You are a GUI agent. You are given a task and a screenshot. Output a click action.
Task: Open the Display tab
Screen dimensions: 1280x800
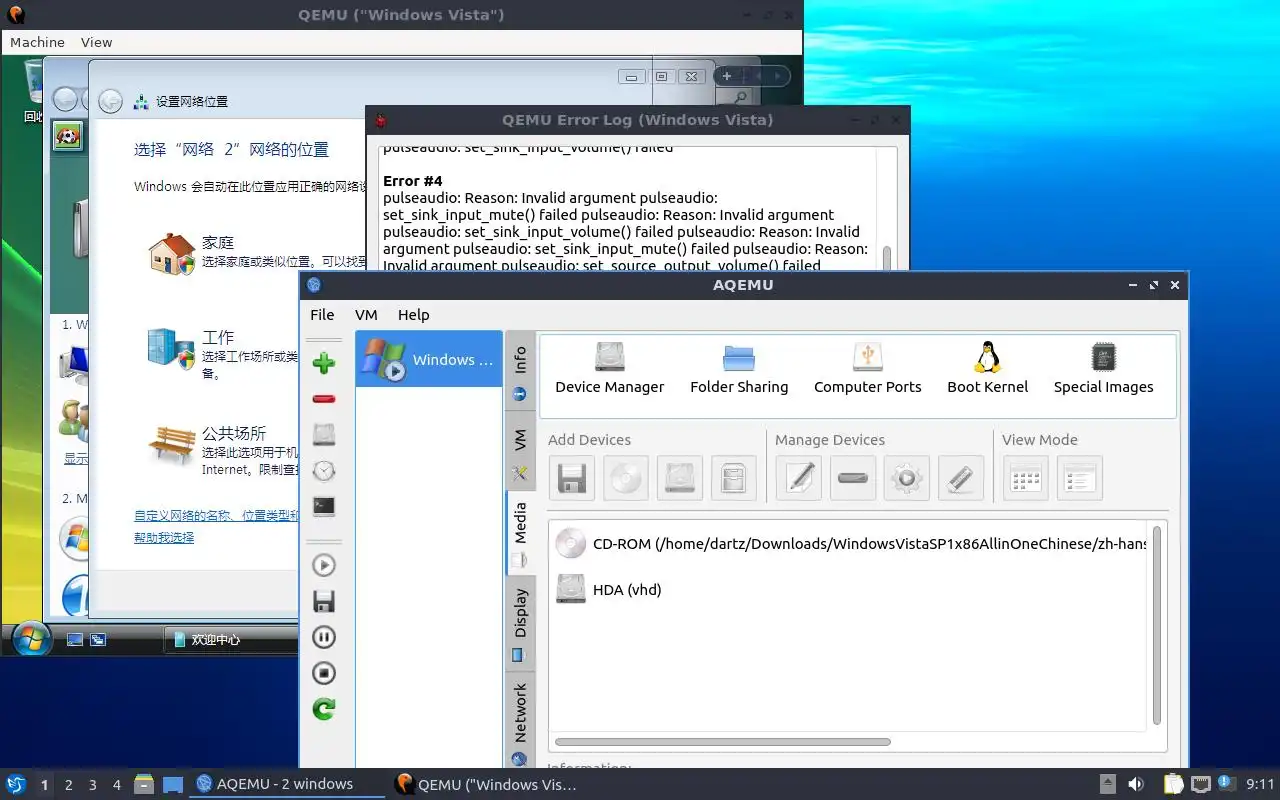tap(520, 625)
